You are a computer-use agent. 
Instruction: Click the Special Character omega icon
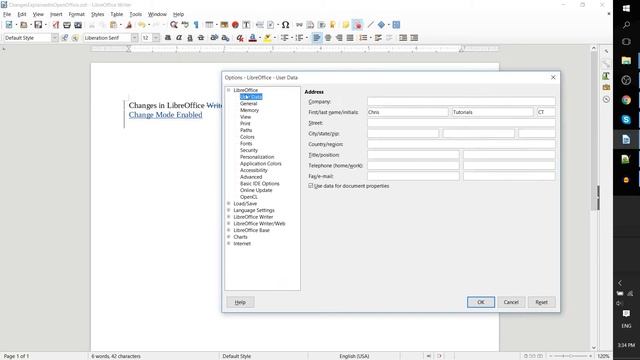tap(285, 25)
